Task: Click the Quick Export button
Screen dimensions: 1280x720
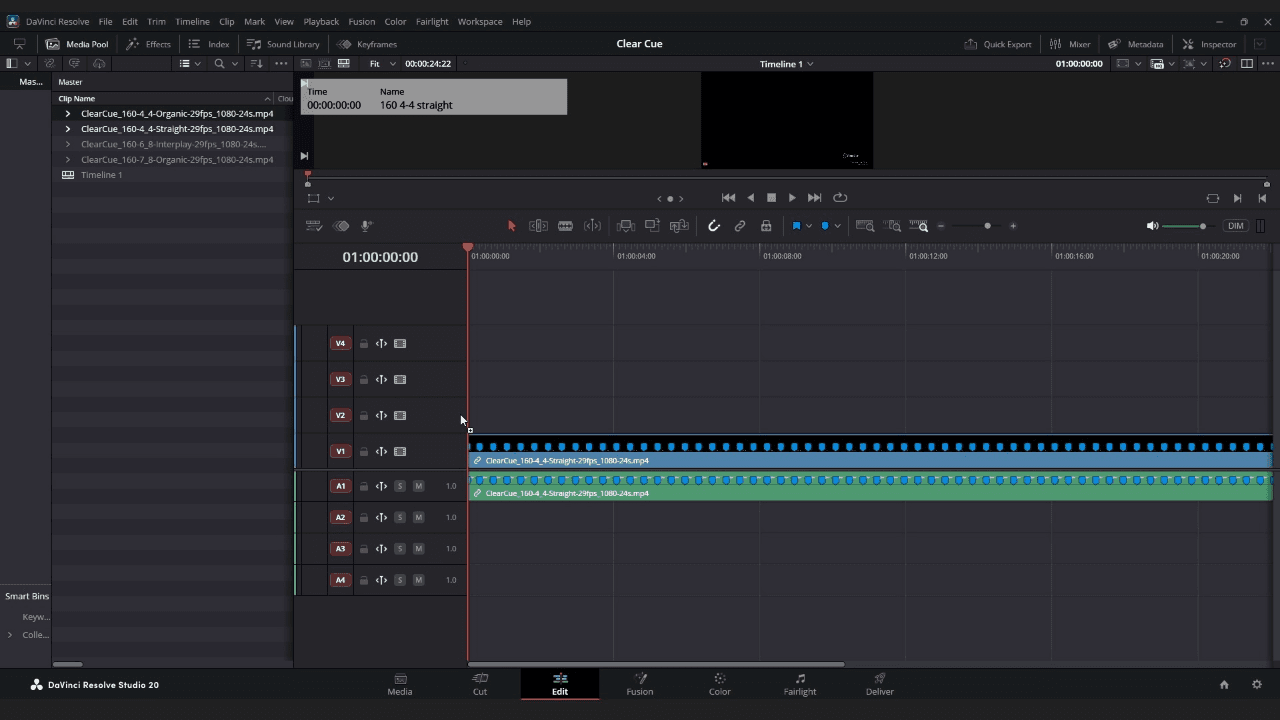Action: [999, 44]
